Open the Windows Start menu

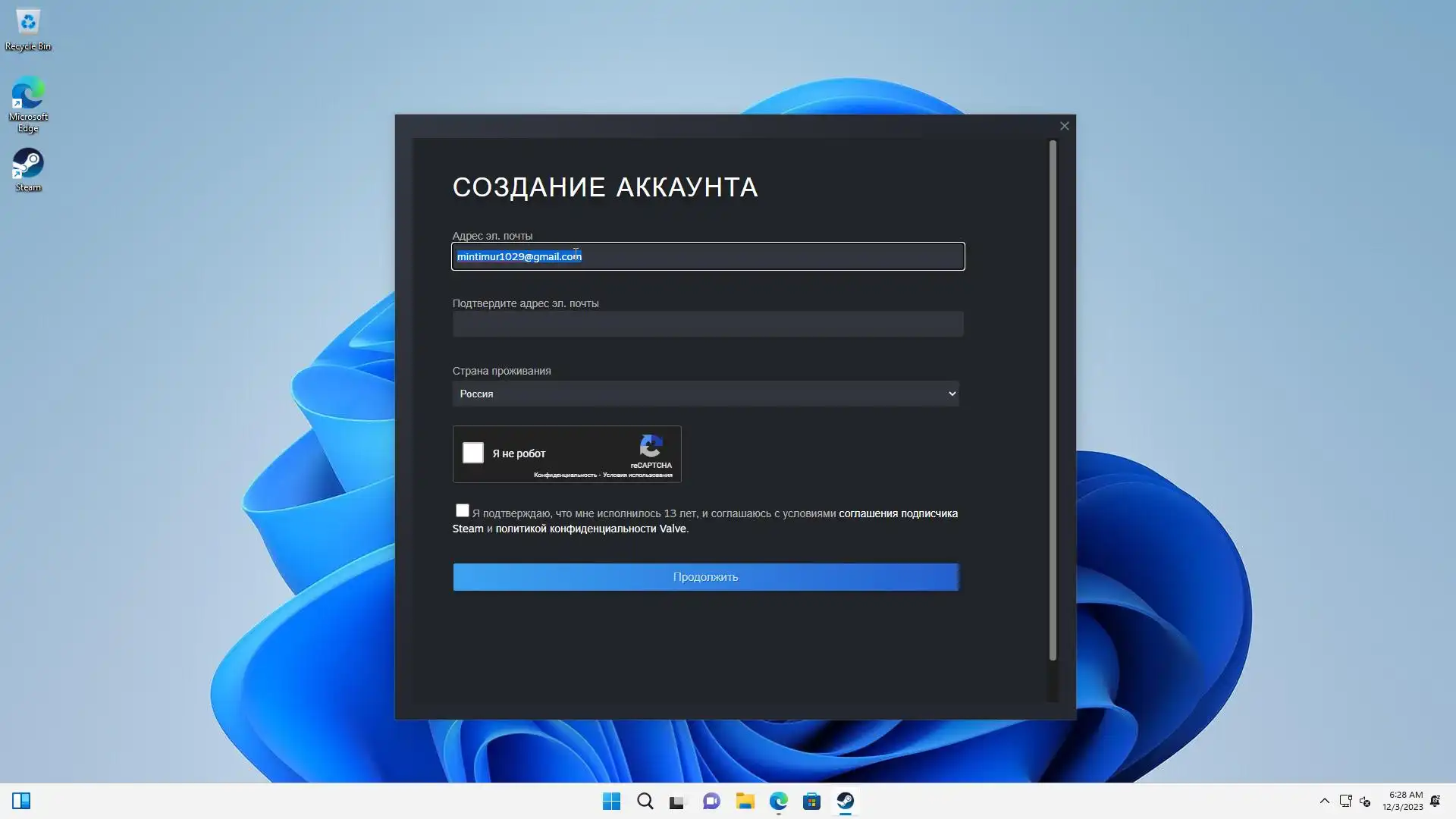tap(611, 801)
